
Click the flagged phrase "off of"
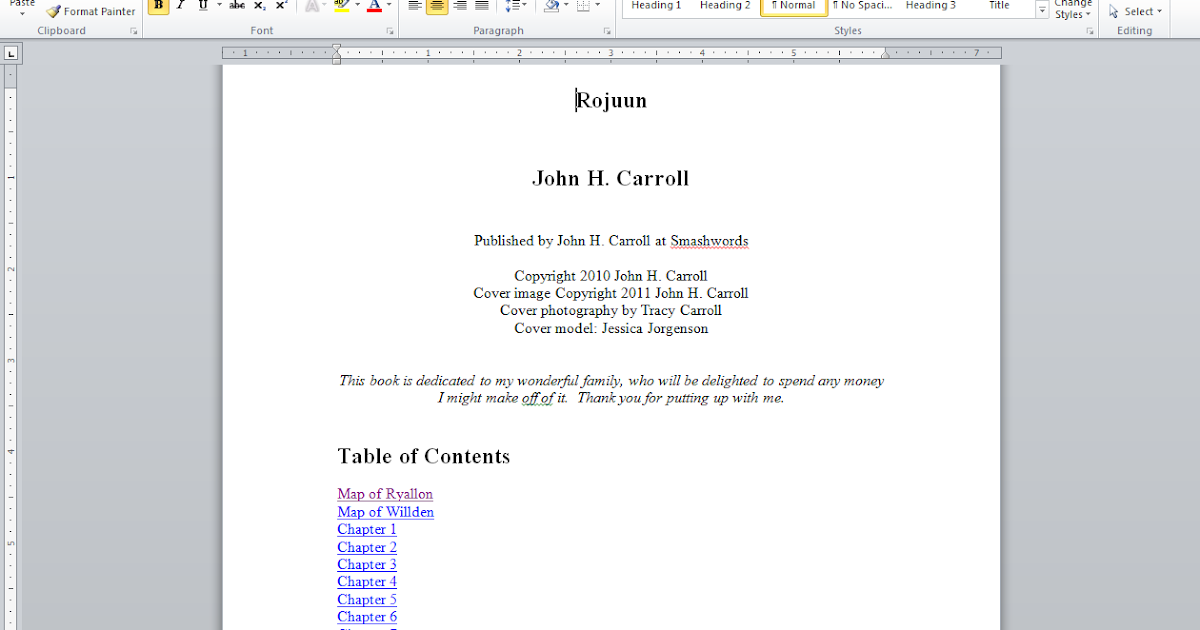click(x=537, y=398)
